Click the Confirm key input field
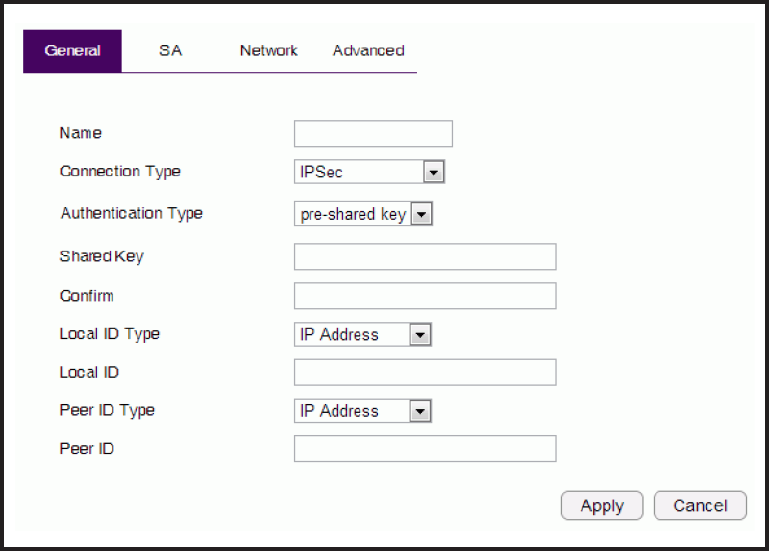This screenshot has height=551, width=769. (x=424, y=296)
